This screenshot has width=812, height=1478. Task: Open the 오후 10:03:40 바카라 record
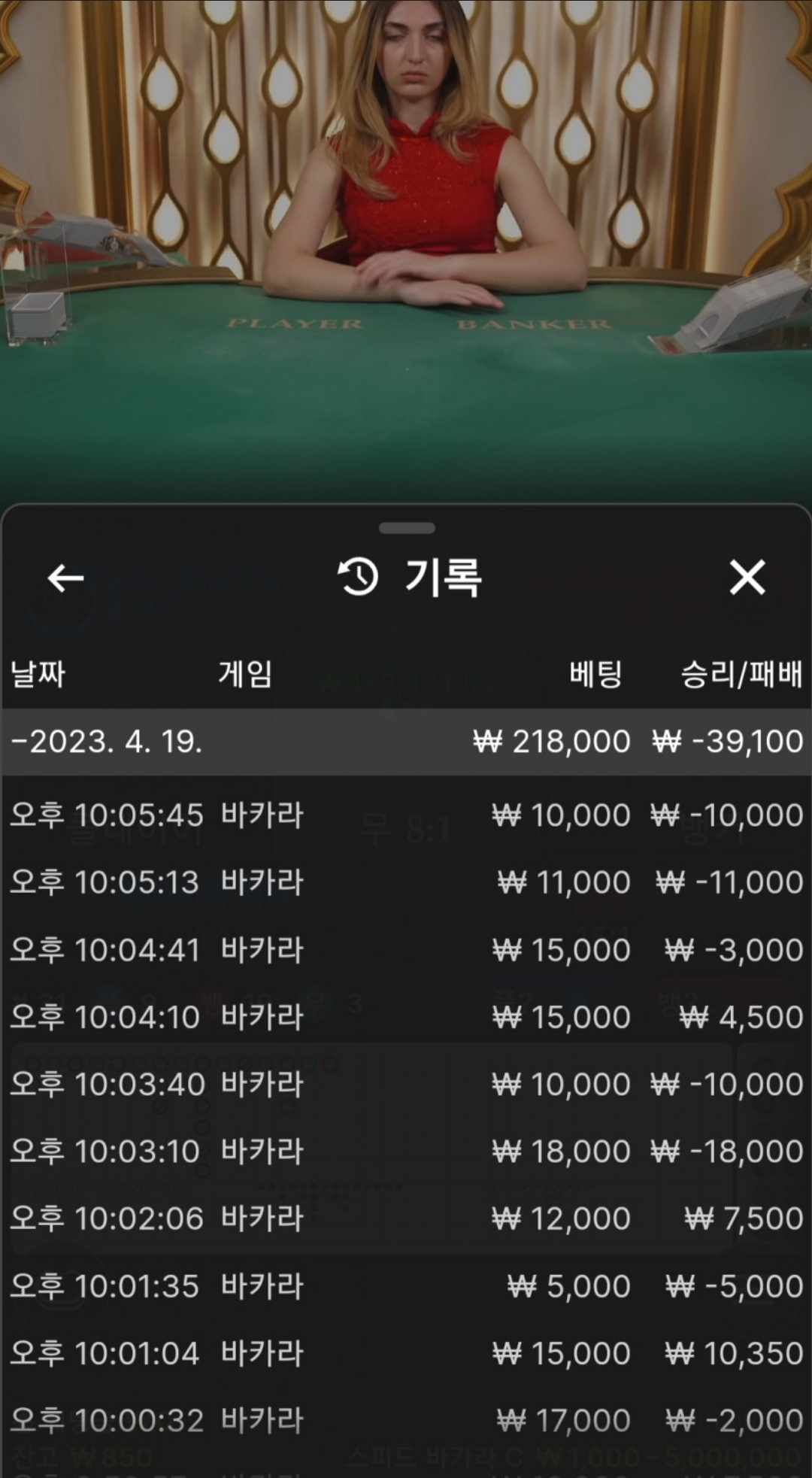pos(406,1084)
